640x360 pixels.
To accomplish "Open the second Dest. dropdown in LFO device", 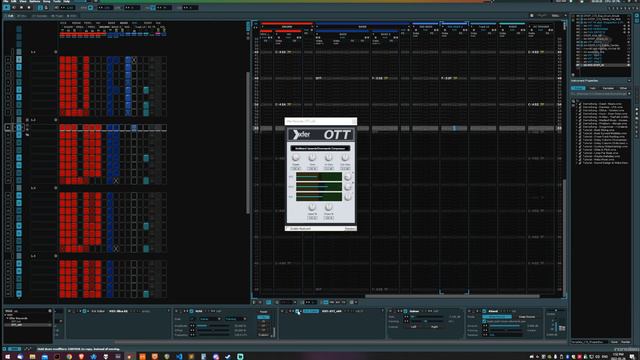I will coord(235,319).
